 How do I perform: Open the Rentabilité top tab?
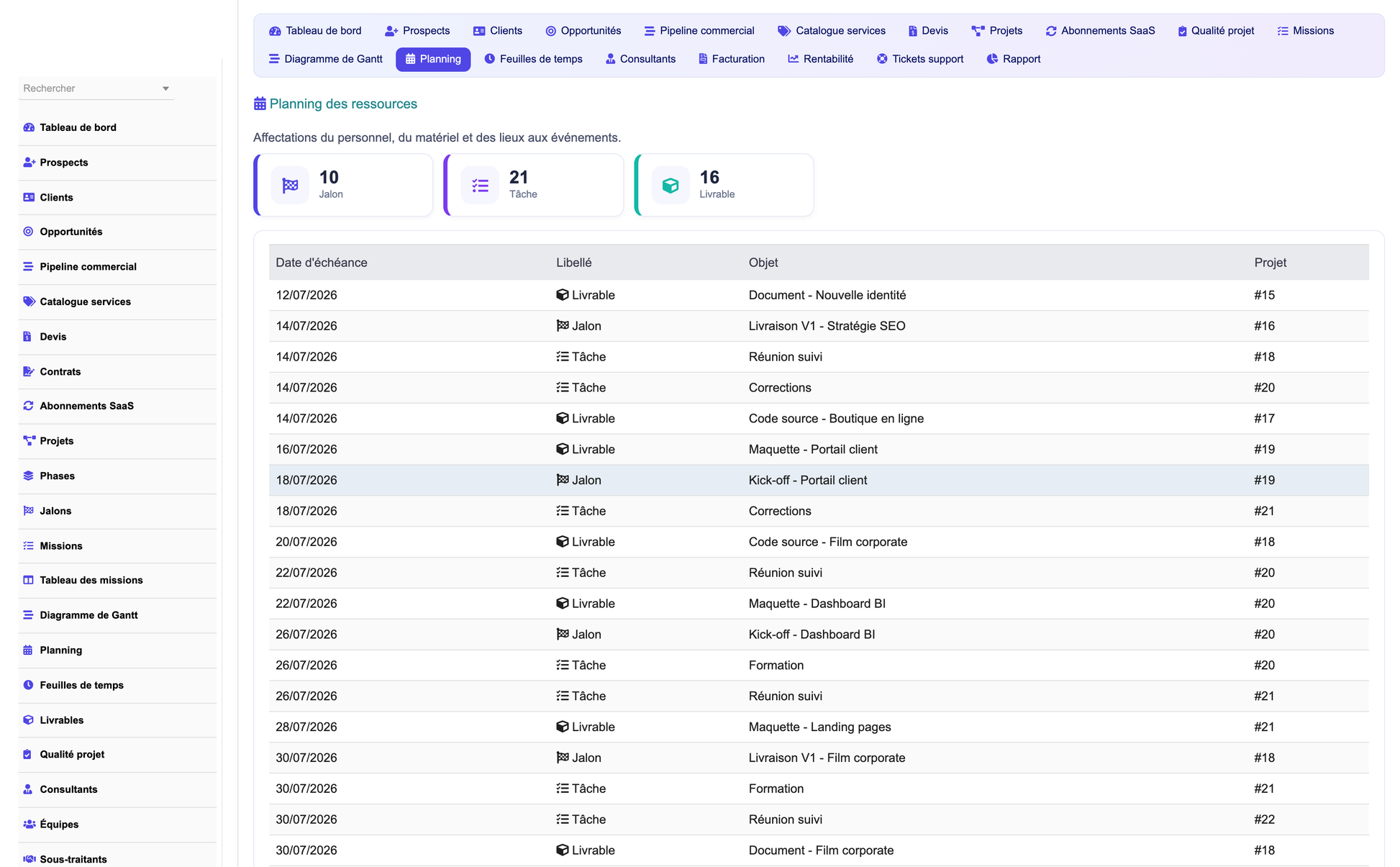tap(820, 59)
